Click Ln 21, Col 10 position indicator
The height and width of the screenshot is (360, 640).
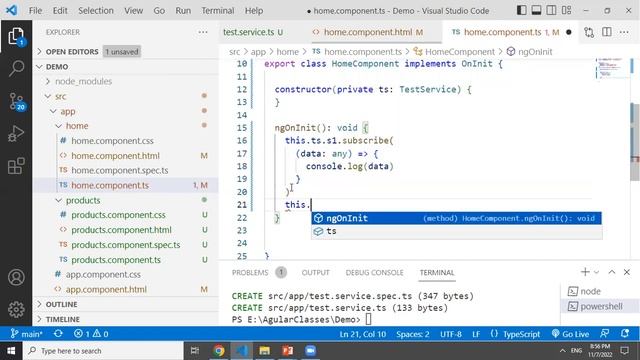[x=362, y=334]
